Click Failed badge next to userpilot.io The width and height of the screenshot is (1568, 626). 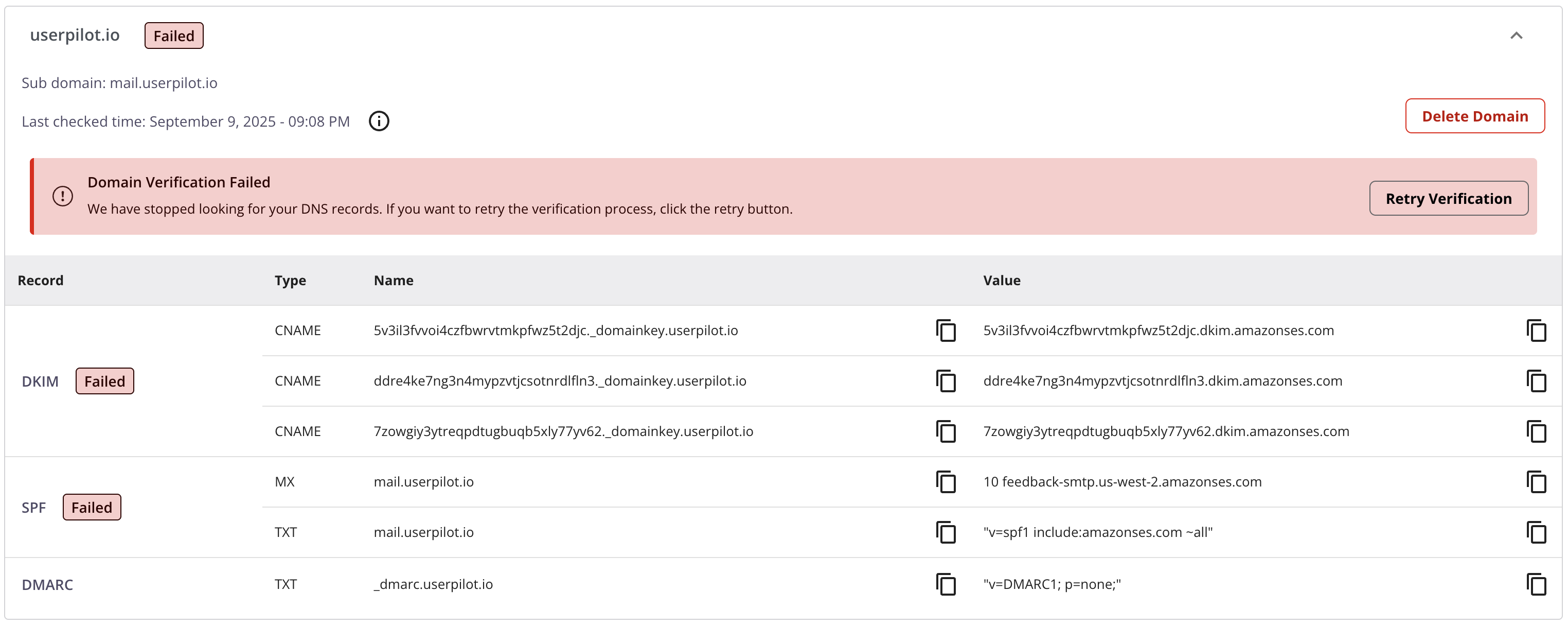[173, 36]
